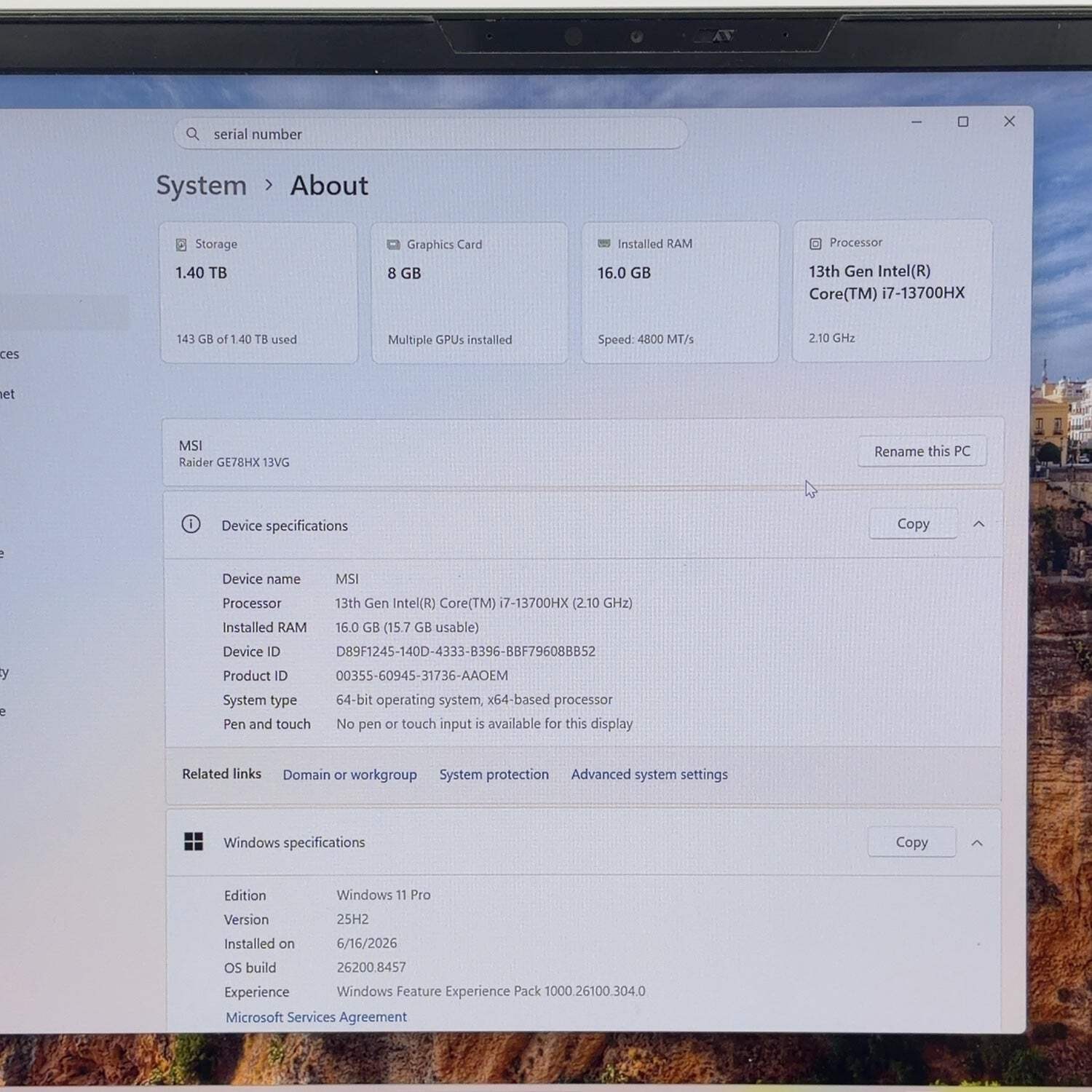
Task: Copy the Device specifications
Action: pyautogui.click(x=913, y=523)
